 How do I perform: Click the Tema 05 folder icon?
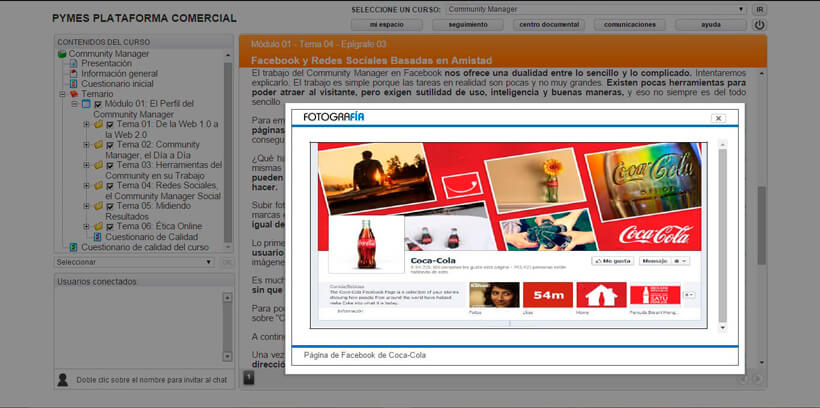[98, 206]
